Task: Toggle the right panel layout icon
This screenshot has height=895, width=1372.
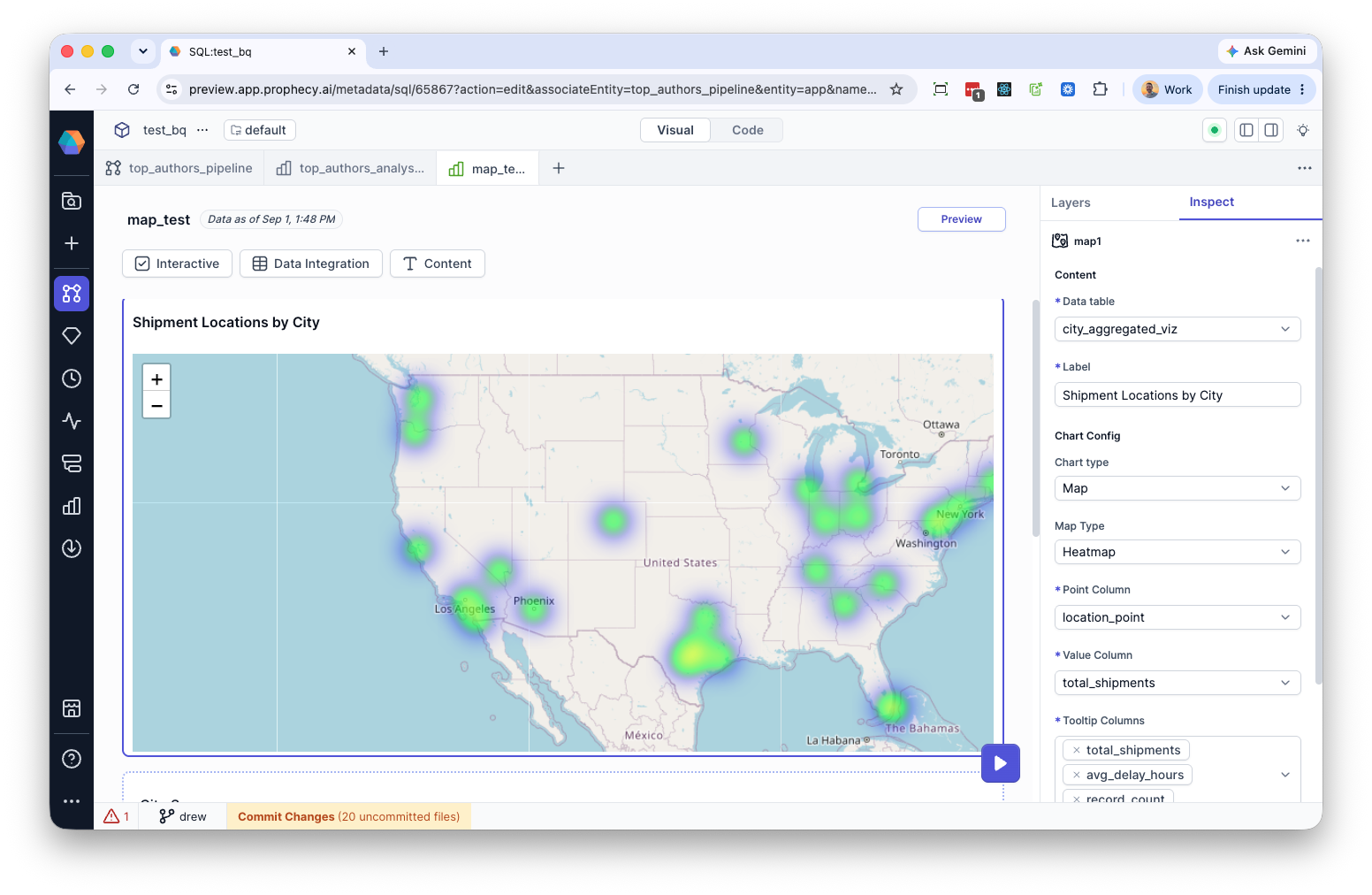Action: pyautogui.click(x=1271, y=130)
